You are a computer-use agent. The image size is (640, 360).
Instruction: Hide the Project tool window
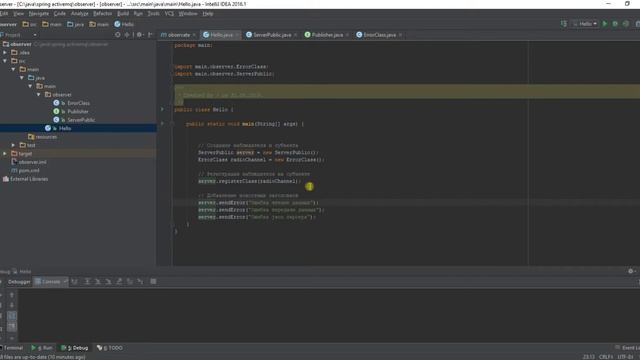(150, 35)
